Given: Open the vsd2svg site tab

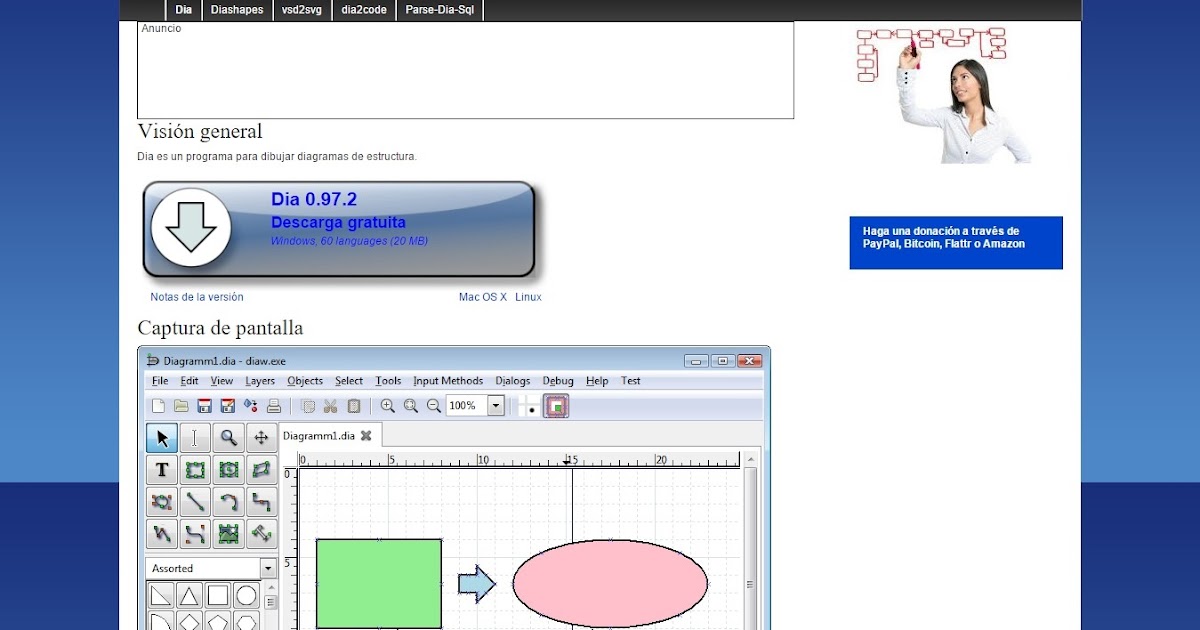Looking at the screenshot, I should click(x=302, y=10).
